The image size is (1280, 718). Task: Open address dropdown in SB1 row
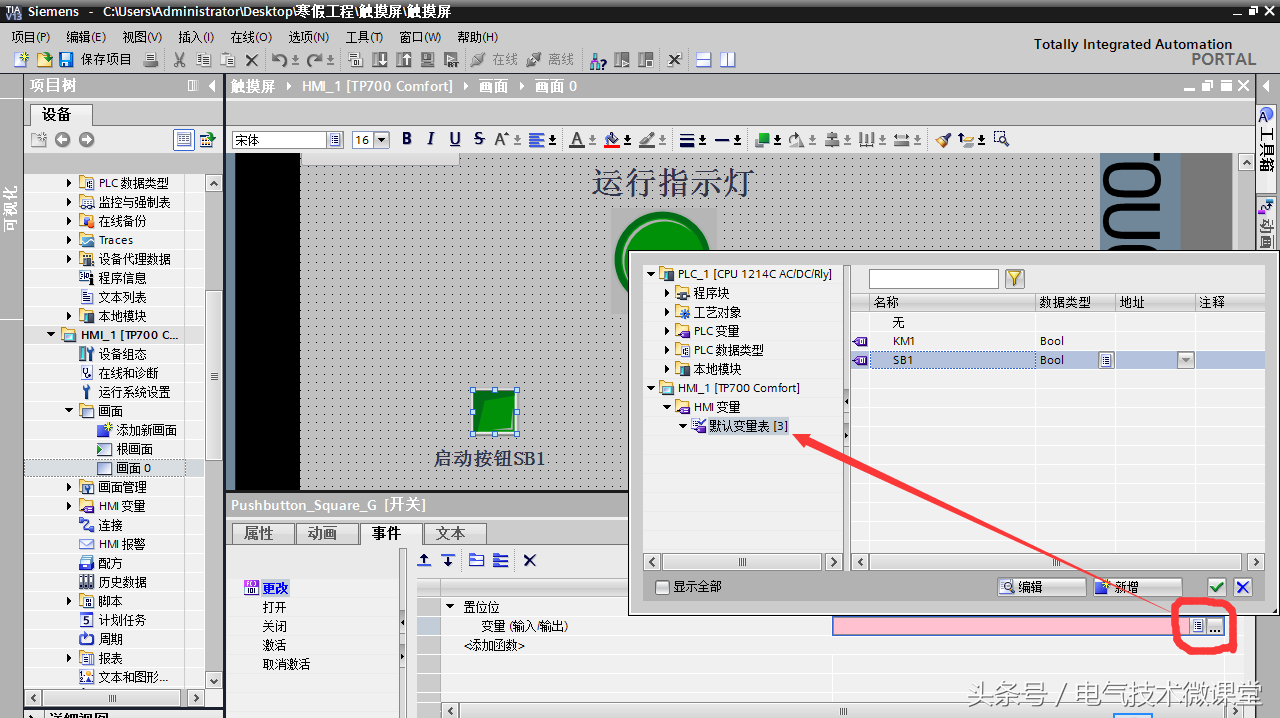[x=1185, y=360]
